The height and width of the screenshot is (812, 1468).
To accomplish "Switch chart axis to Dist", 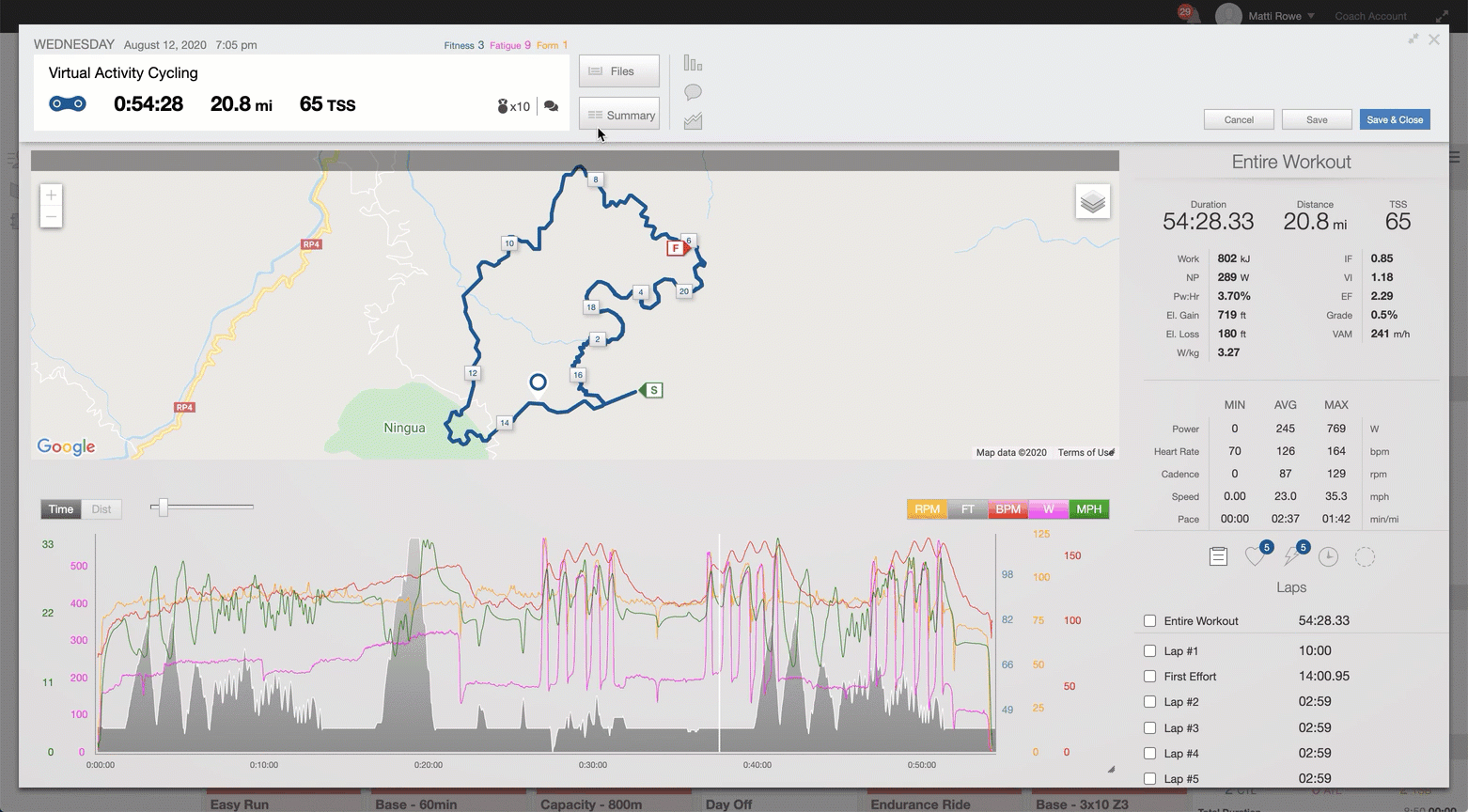I will coord(102,509).
